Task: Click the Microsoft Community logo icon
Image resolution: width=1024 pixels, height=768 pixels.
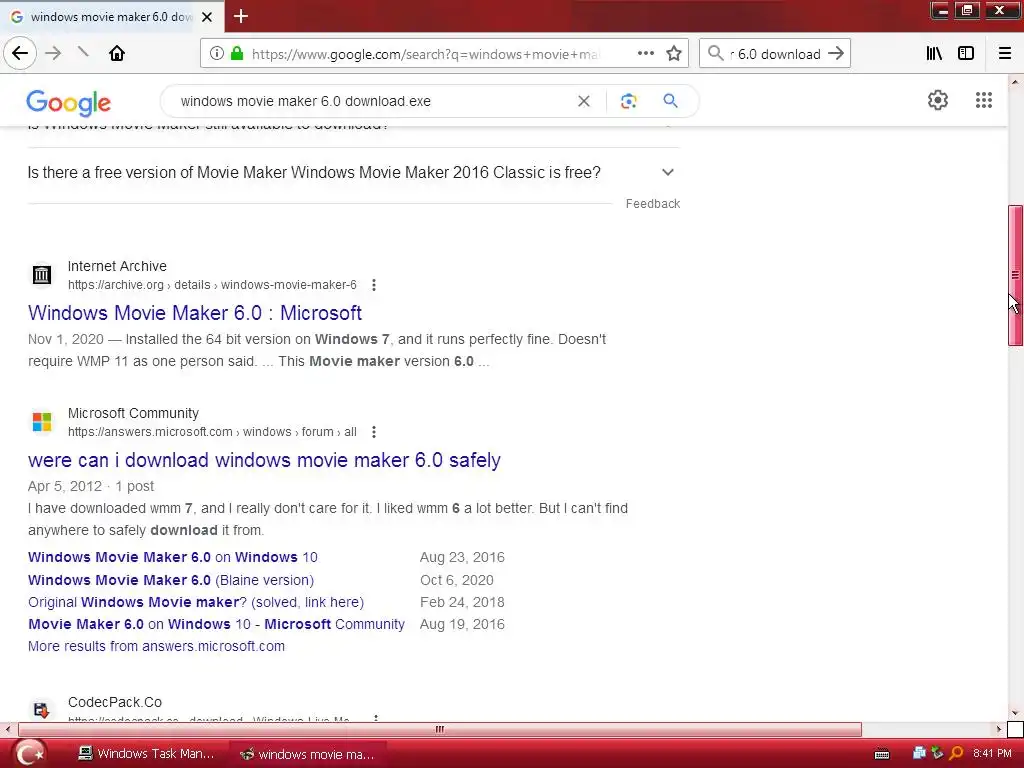Action: [42, 422]
